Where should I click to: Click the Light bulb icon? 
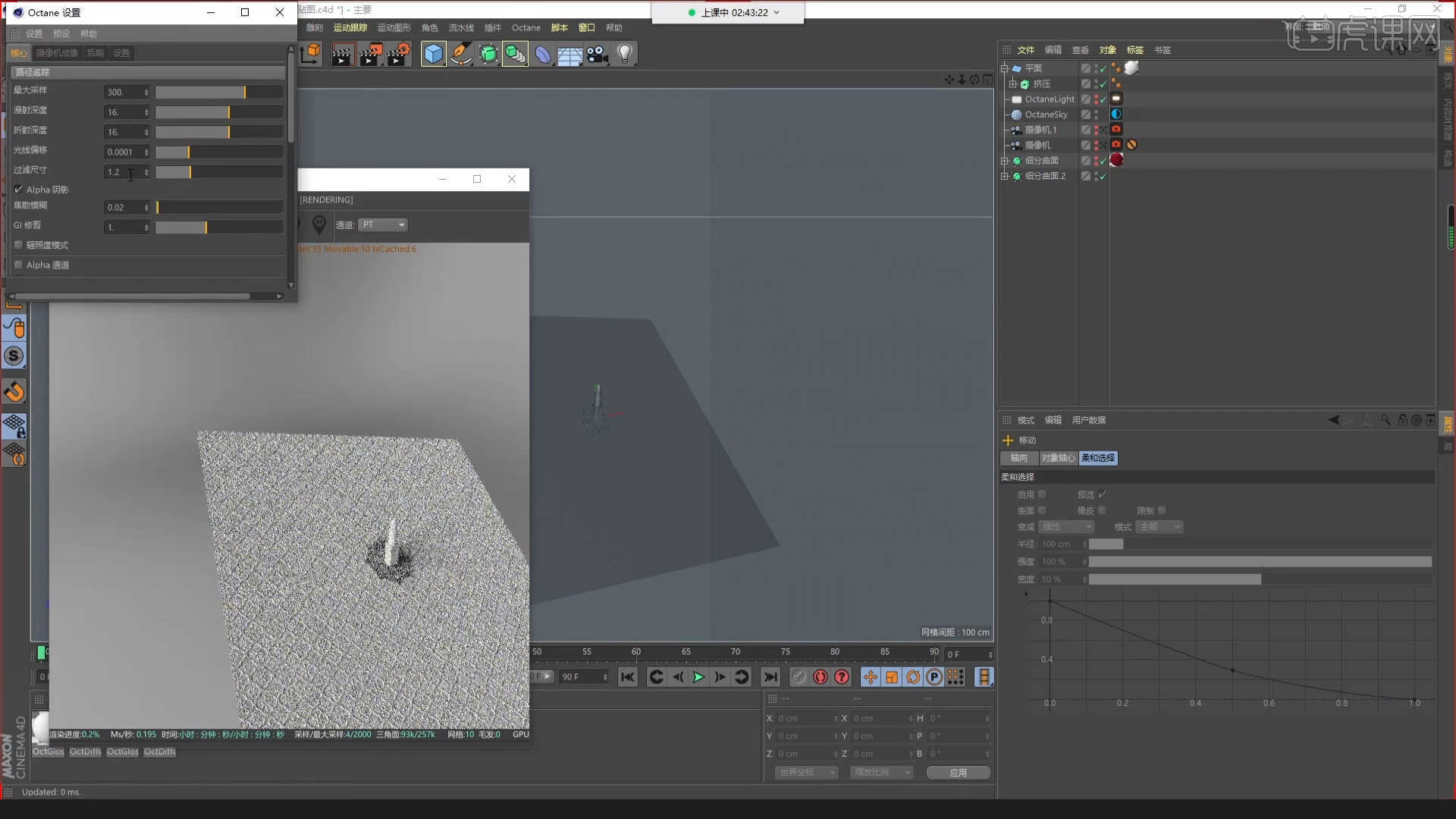coord(624,55)
